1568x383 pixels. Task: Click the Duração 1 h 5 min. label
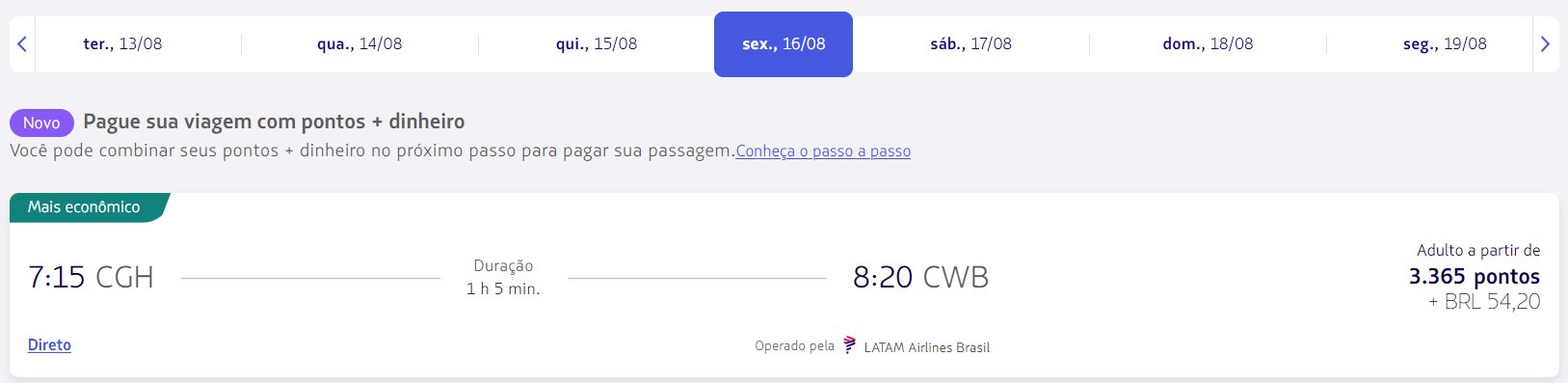click(503, 277)
